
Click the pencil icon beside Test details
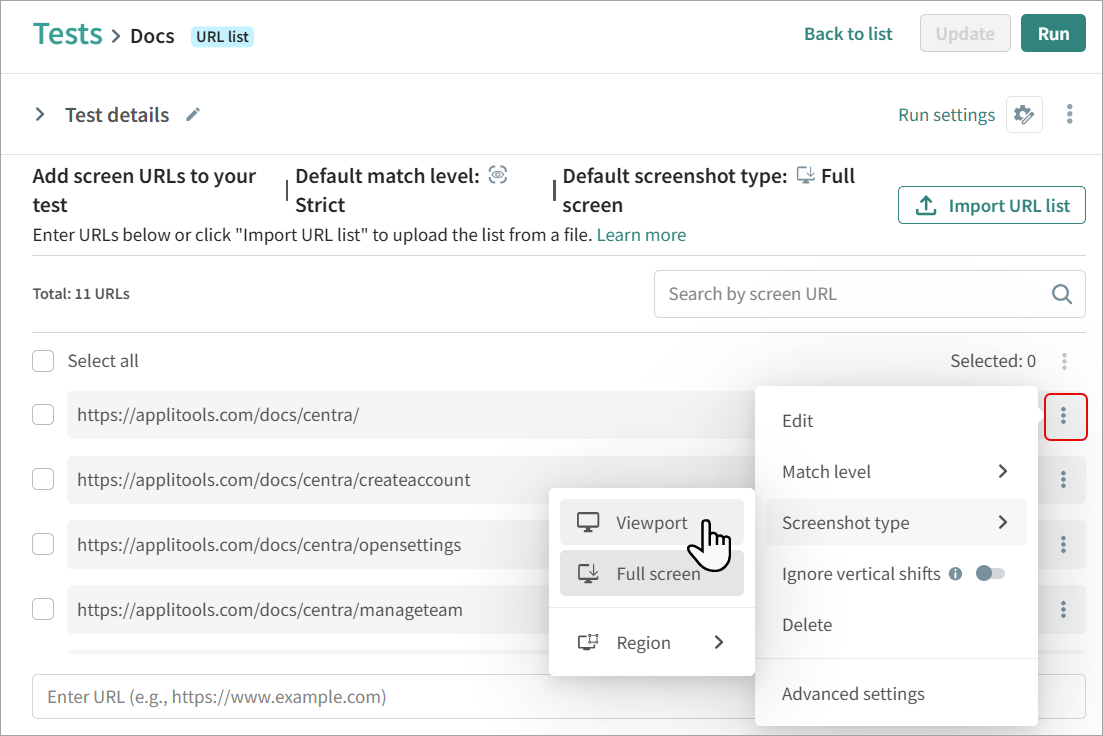(x=193, y=114)
